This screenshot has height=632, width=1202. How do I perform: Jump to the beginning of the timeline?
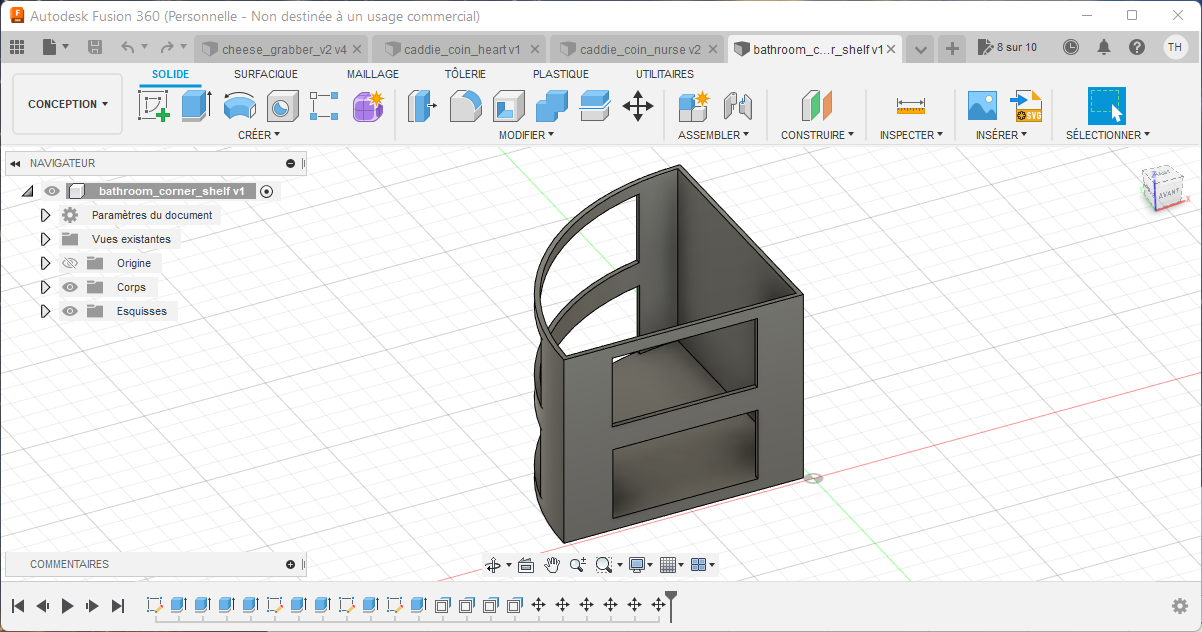18,605
